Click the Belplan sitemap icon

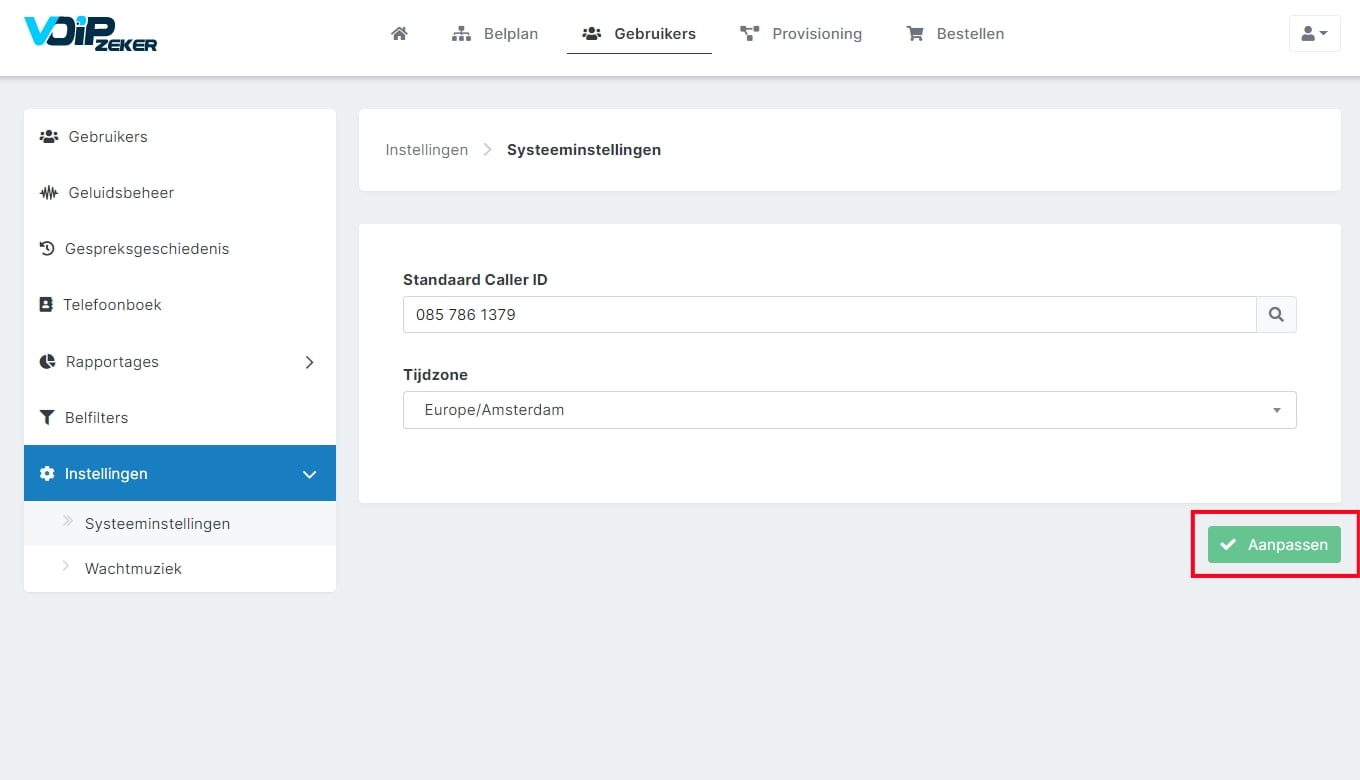coord(461,34)
